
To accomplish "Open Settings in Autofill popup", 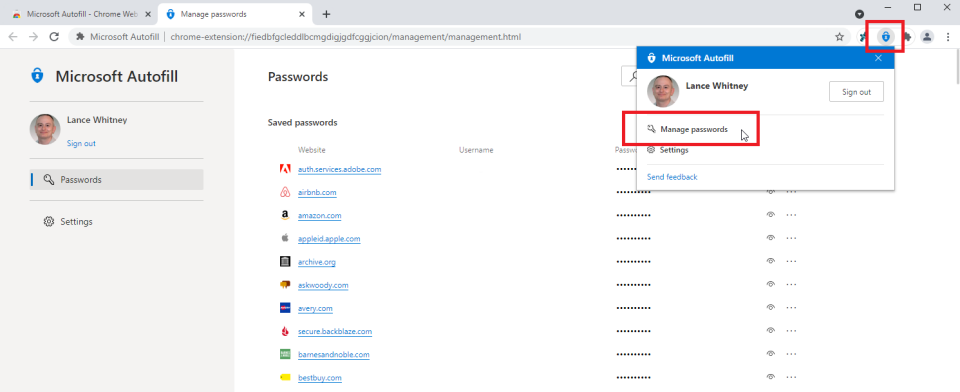I will (668, 150).
